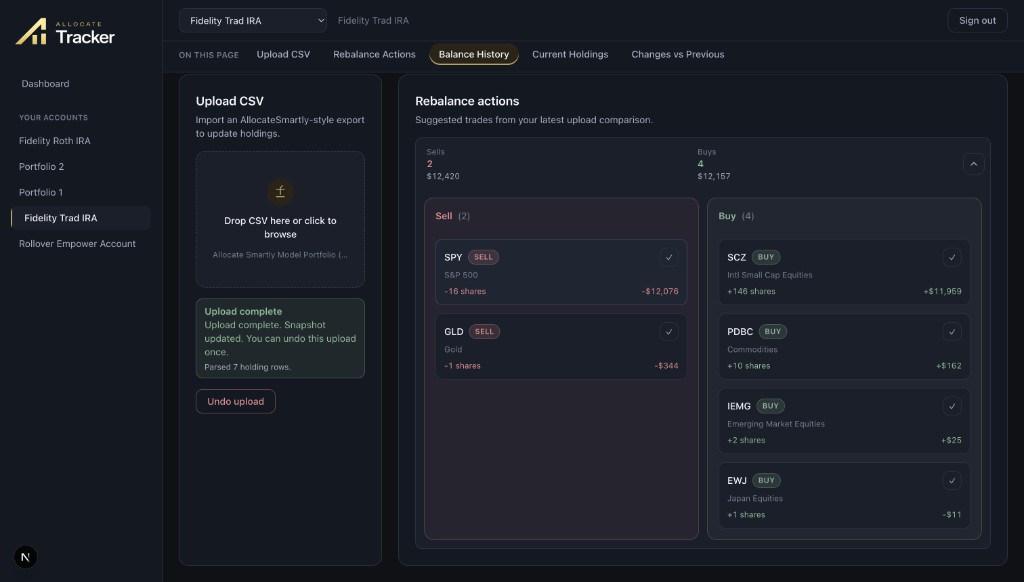Click the Allocate Tracker logo

[65, 31]
